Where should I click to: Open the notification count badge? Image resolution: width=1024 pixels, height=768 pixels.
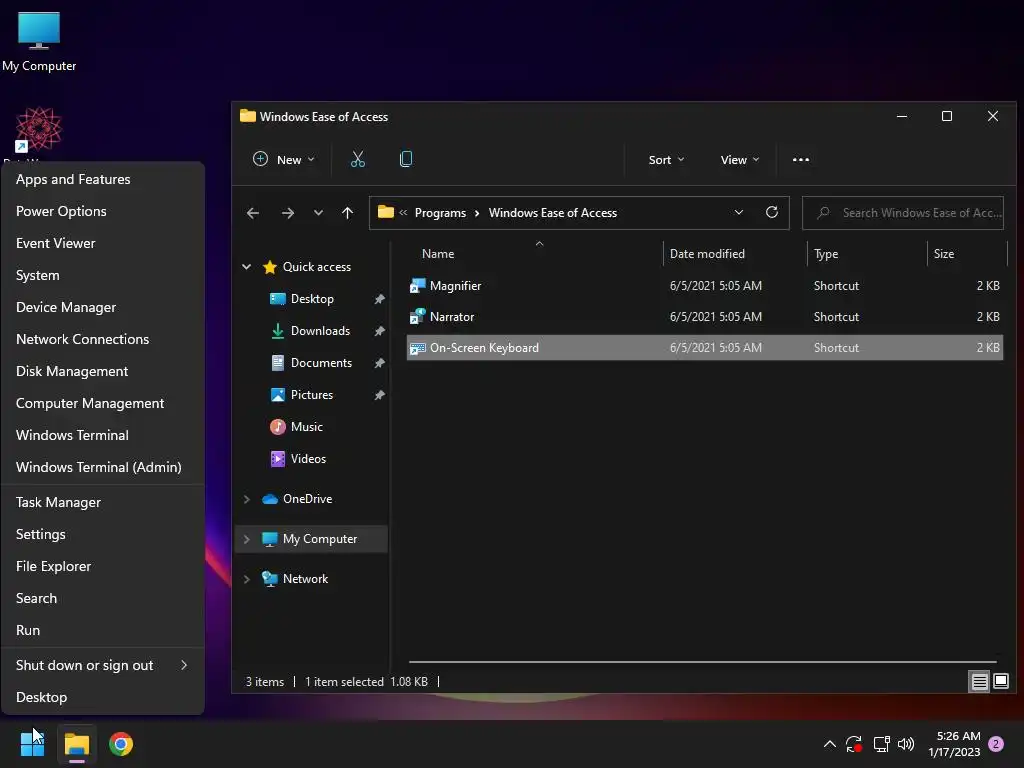coord(996,744)
